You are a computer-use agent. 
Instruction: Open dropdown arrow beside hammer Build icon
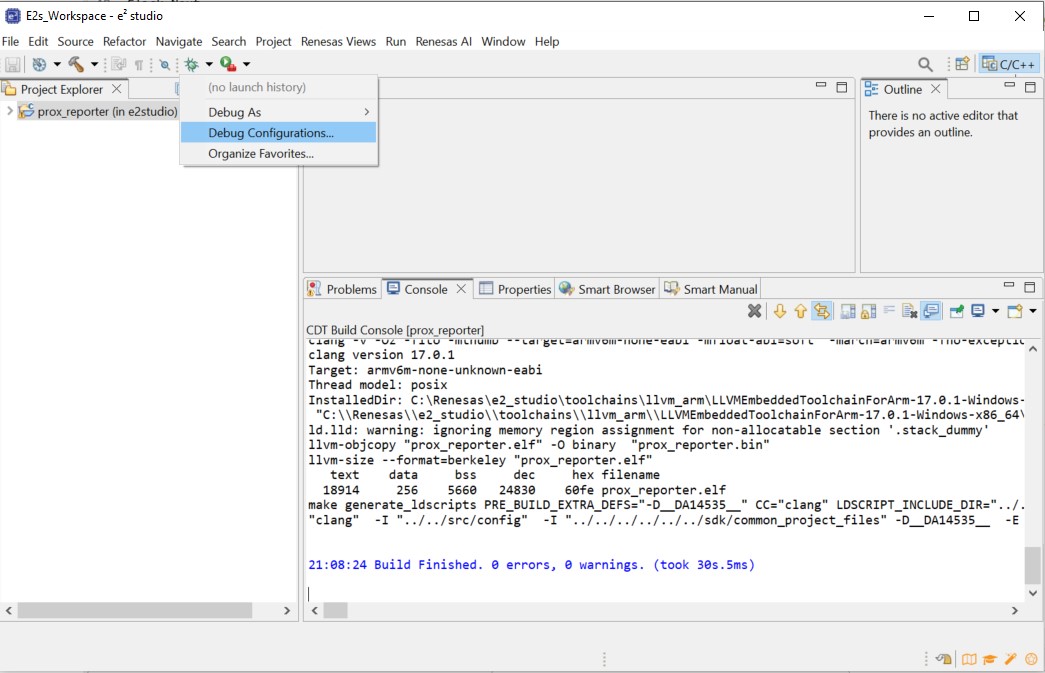(94, 65)
